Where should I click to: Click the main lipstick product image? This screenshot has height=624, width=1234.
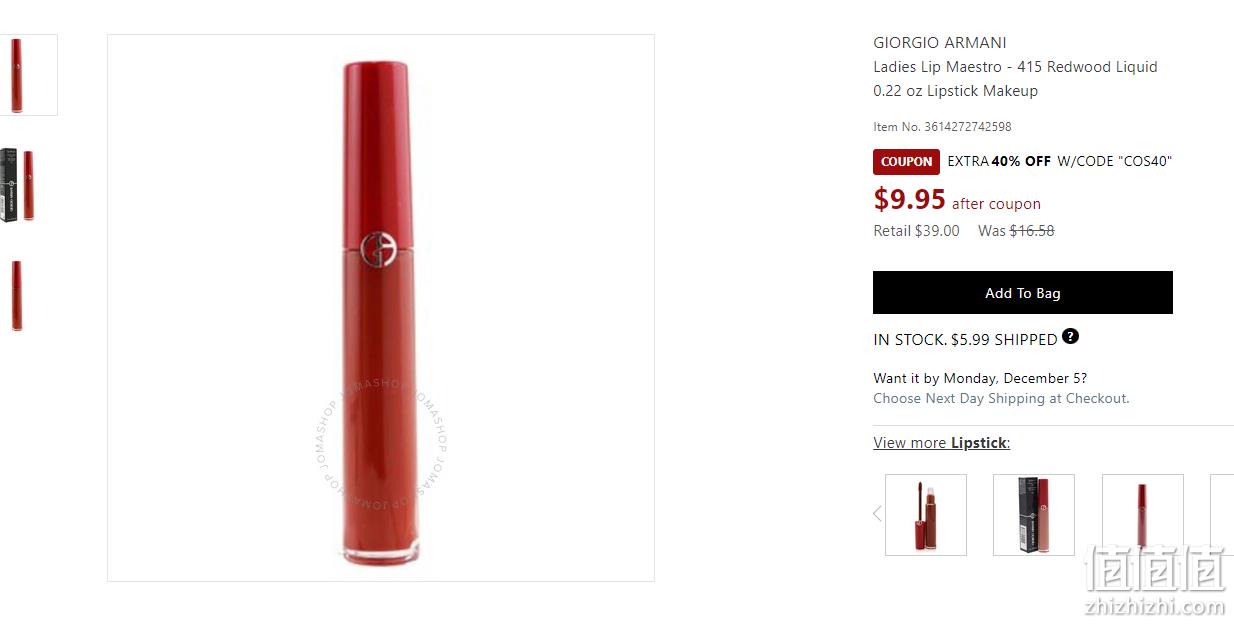click(381, 308)
